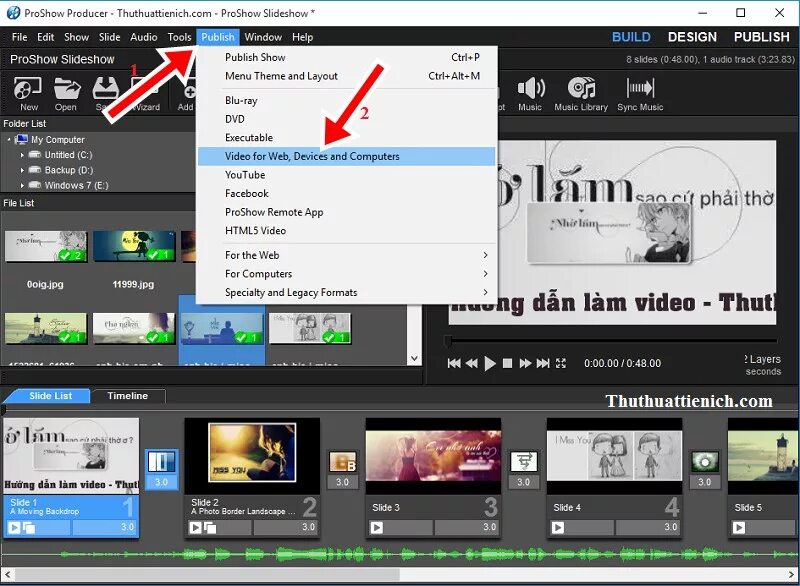Select HTML5 Video option
Screen dimensions: 800x586
pos(346,231)
